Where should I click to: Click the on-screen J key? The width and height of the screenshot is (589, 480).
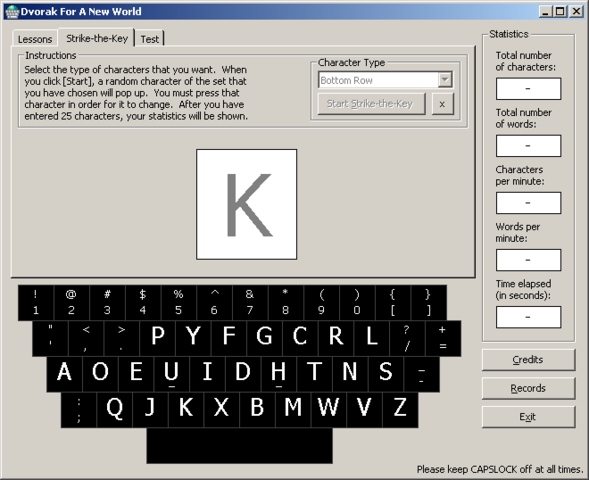[x=150, y=409]
